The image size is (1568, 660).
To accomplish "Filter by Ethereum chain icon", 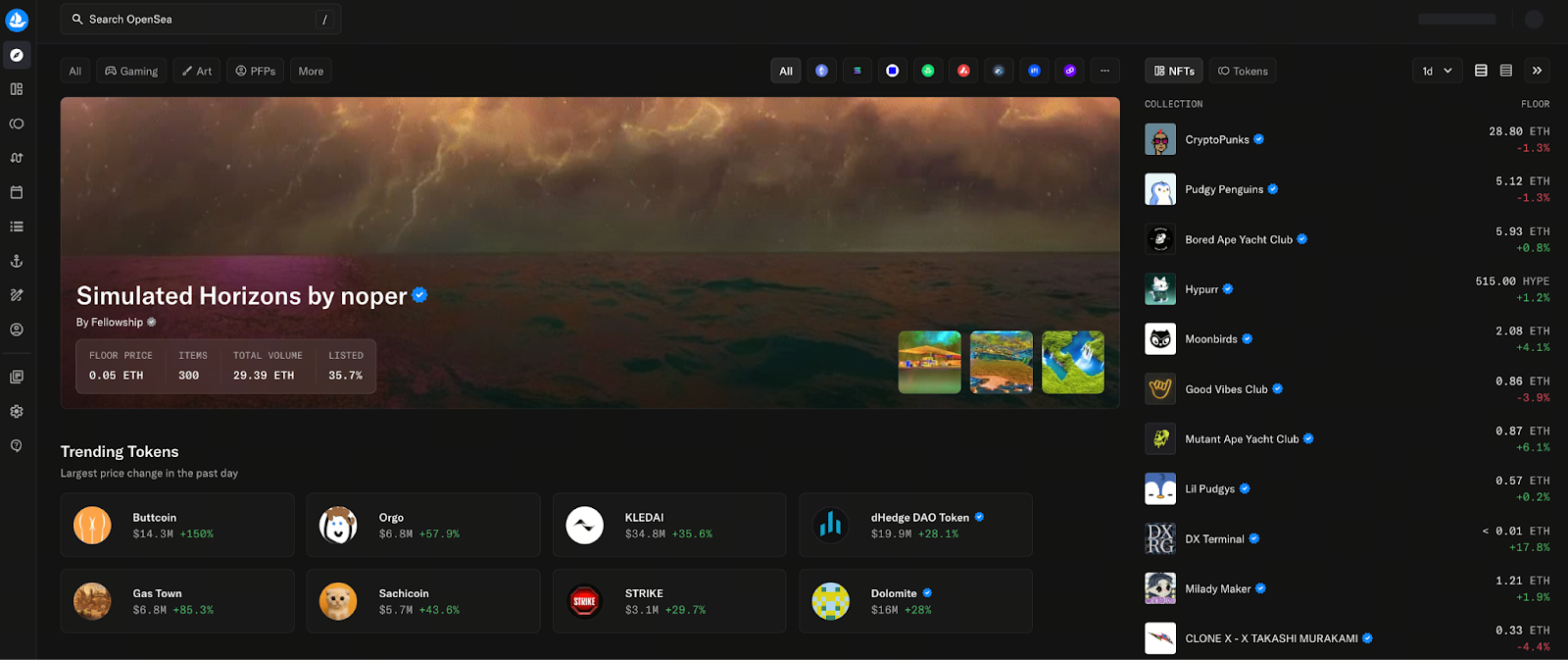I will click(x=821, y=71).
